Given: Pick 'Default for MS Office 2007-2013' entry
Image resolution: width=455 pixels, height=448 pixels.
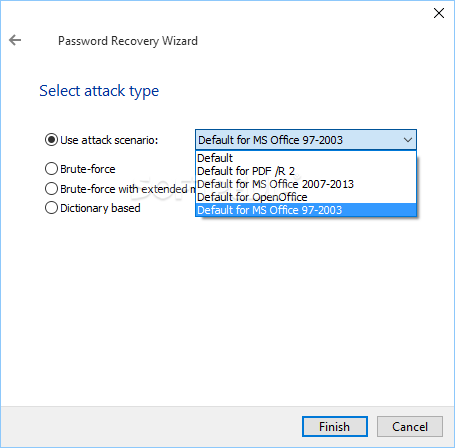Looking at the screenshot, I should tap(306, 184).
